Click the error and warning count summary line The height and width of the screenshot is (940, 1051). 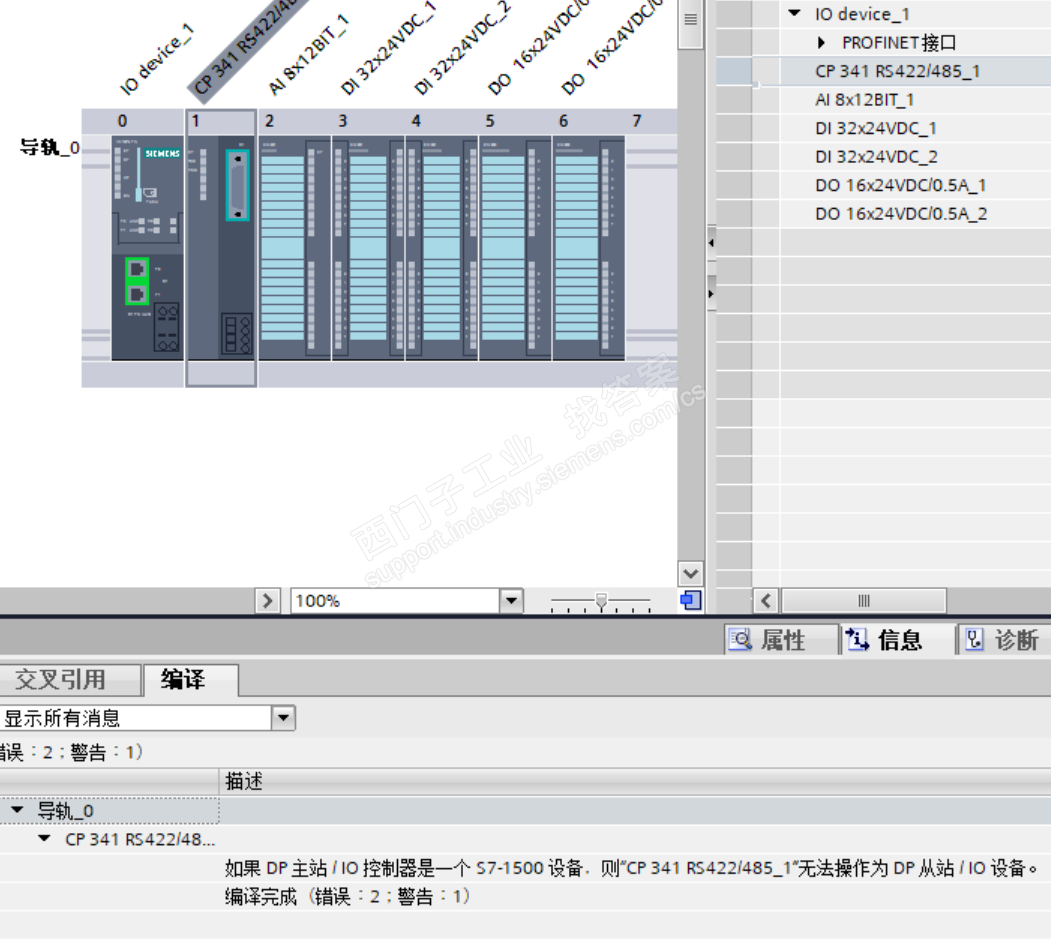tap(70, 752)
